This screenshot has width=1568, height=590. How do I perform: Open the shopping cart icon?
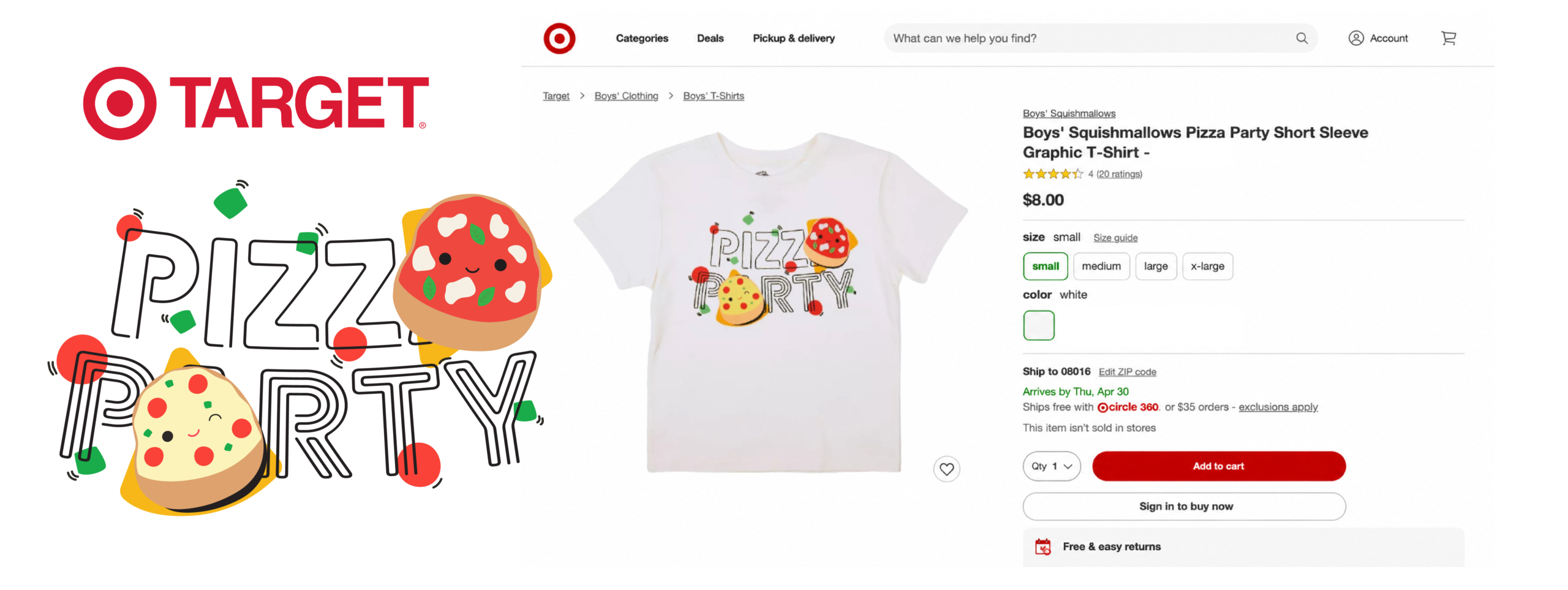click(x=1449, y=38)
